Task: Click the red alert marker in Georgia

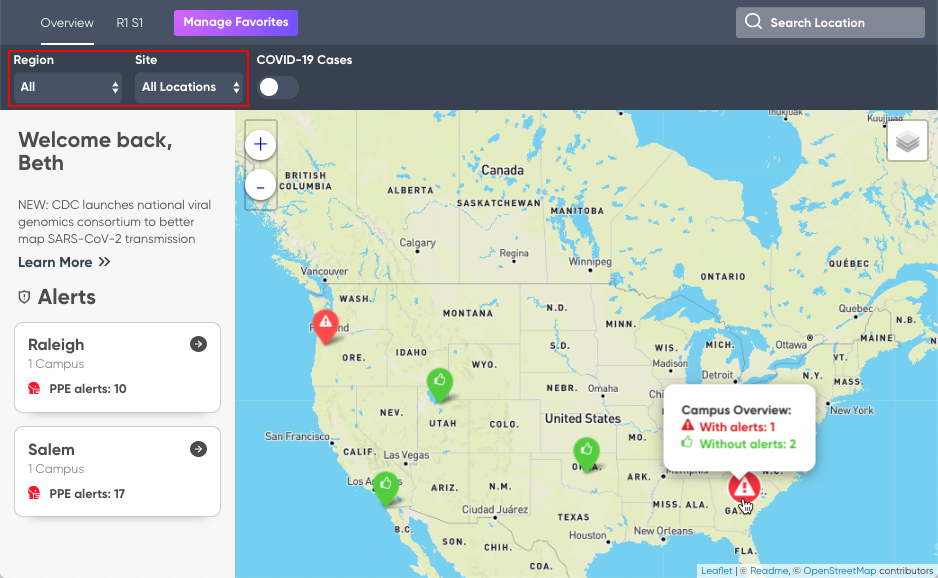Action: pos(744,487)
